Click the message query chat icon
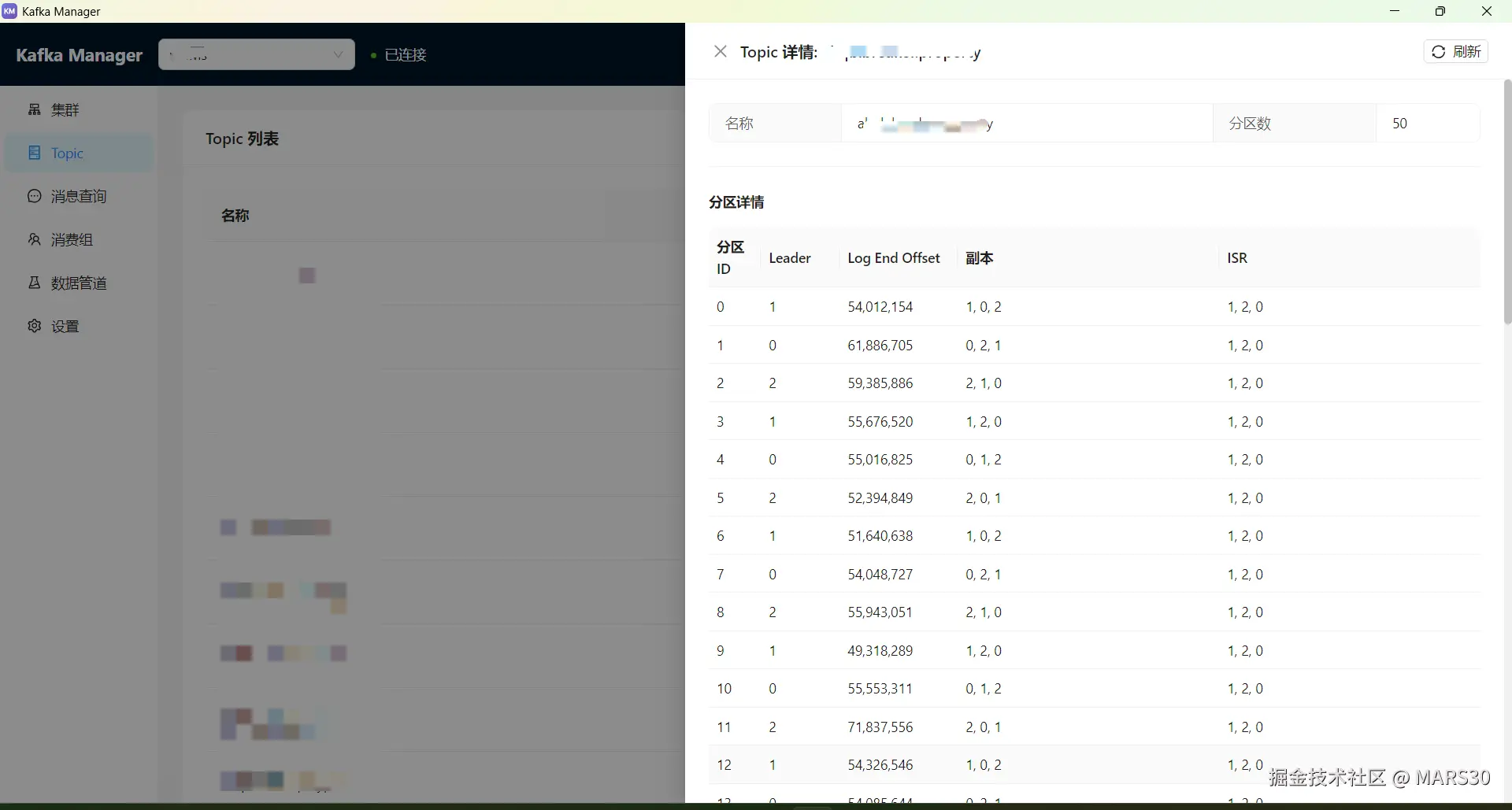1512x810 pixels. click(x=35, y=196)
